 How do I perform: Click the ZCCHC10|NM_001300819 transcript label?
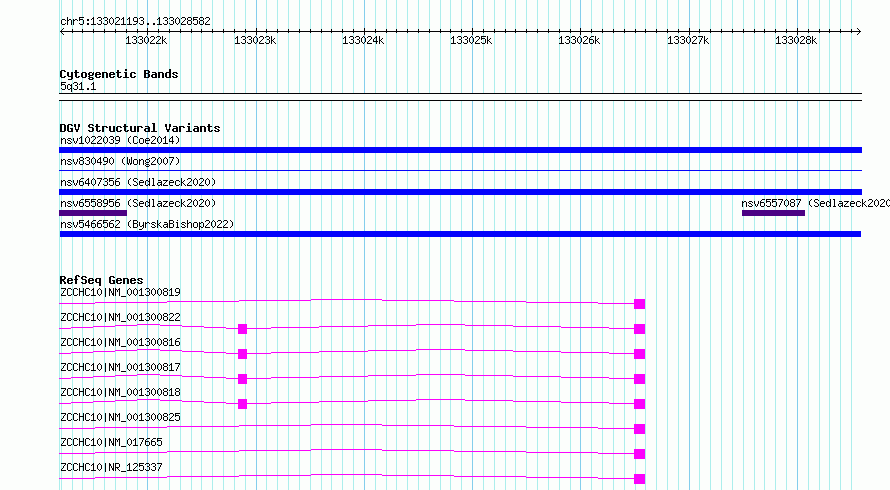coord(120,292)
